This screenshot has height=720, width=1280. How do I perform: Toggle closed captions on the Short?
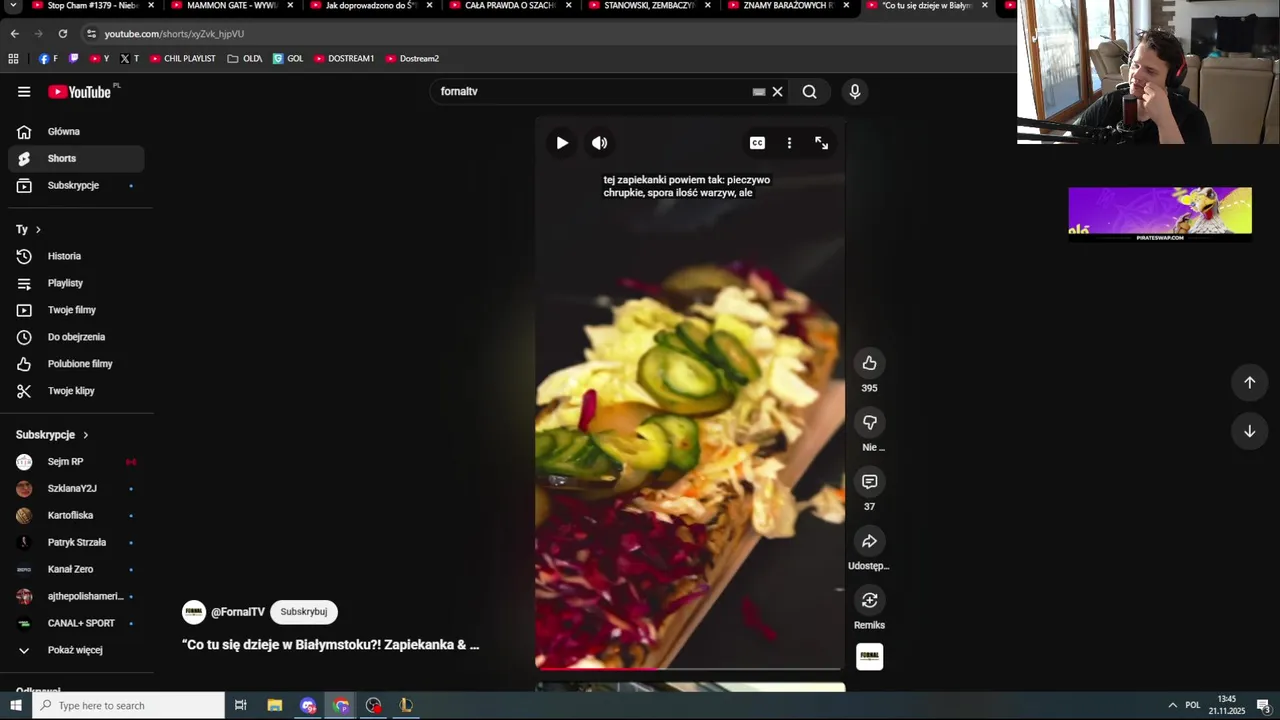coord(757,143)
